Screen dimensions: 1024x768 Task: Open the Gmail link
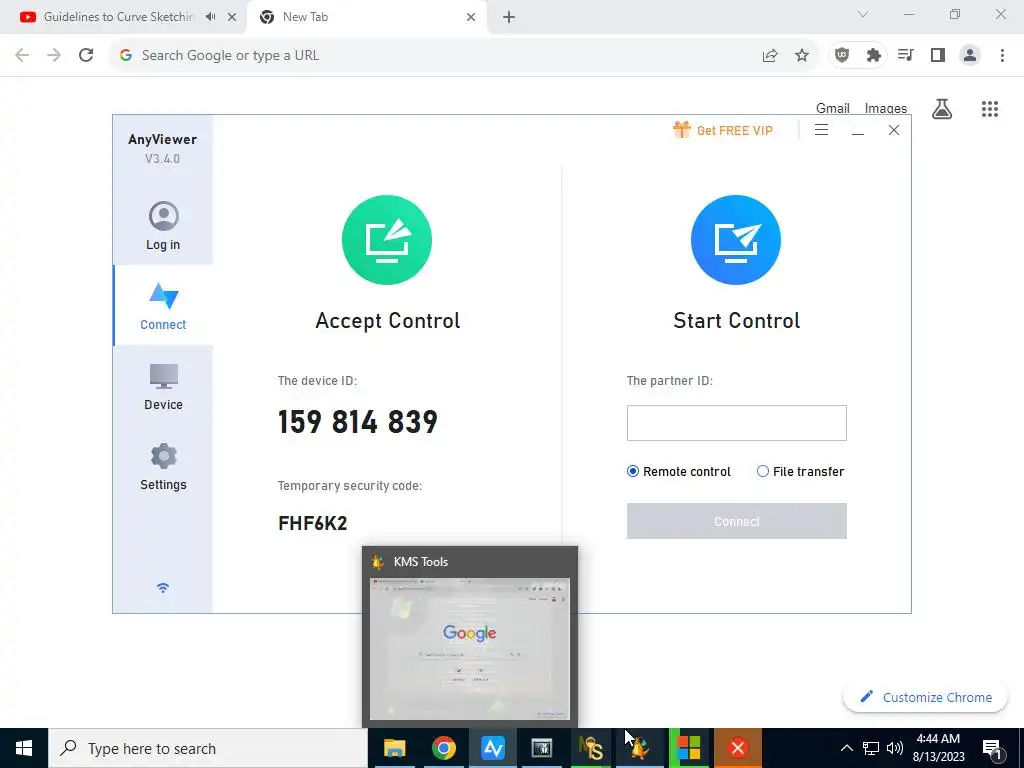(833, 108)
